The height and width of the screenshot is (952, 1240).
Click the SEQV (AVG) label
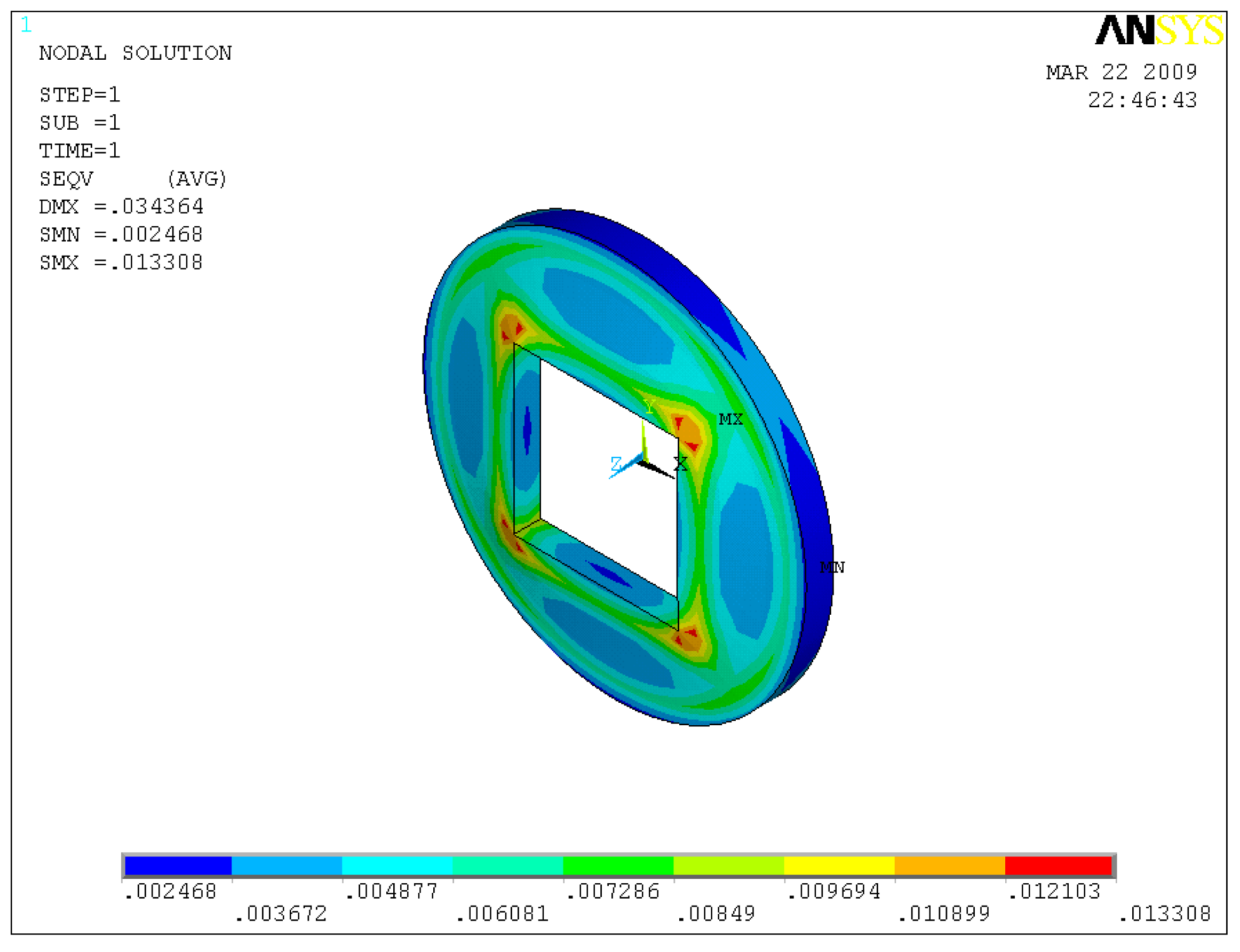[x=132, y=178]
